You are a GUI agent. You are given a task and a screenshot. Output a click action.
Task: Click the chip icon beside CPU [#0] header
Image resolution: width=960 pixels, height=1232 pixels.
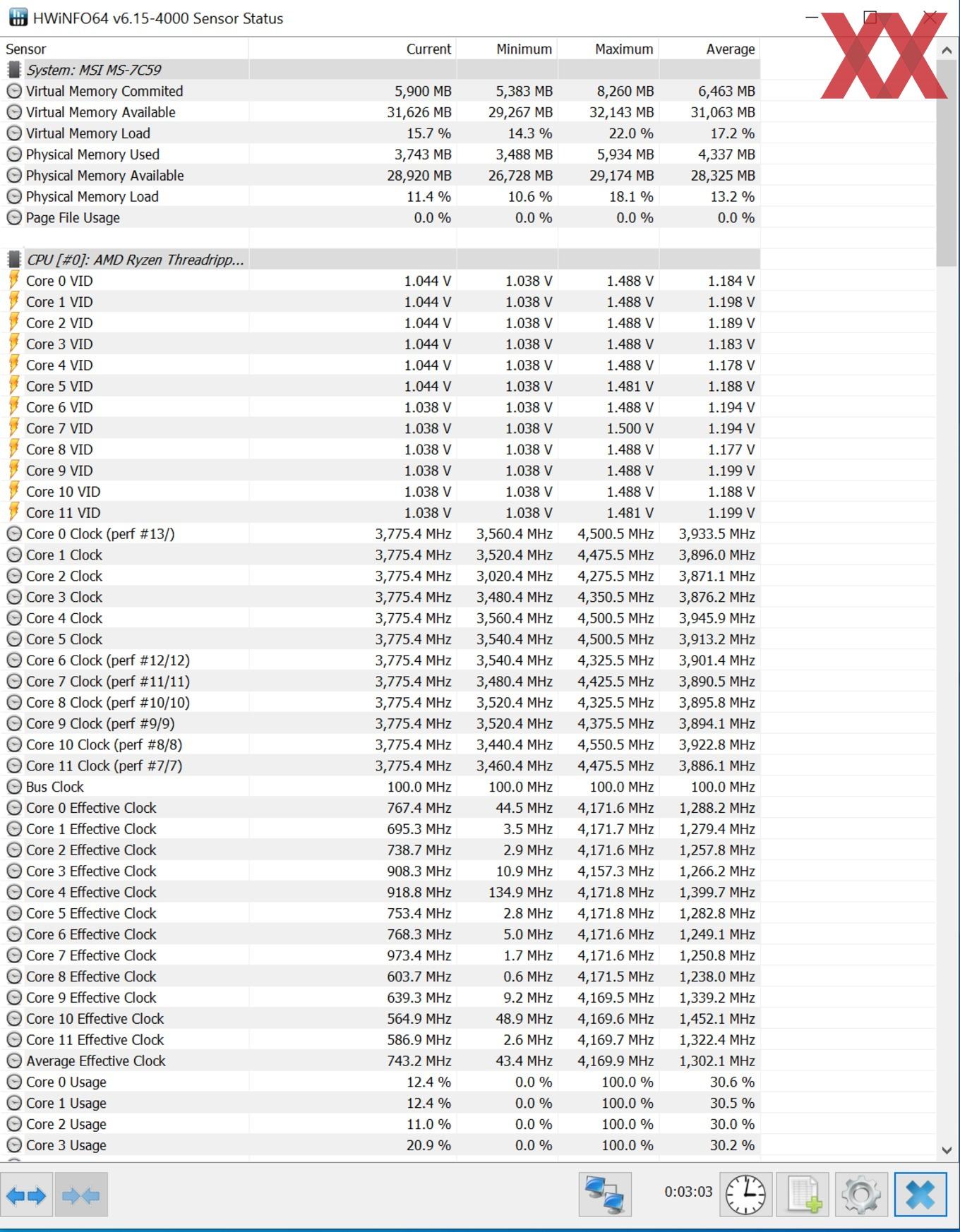(13, 260)
